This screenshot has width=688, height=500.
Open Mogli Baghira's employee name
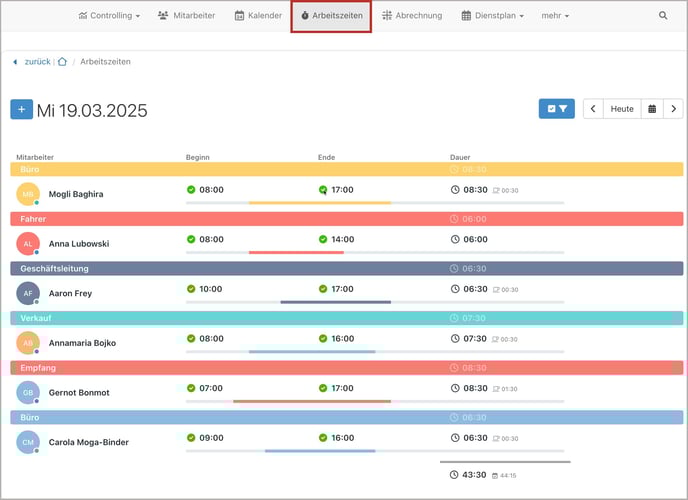coord(76,194)
